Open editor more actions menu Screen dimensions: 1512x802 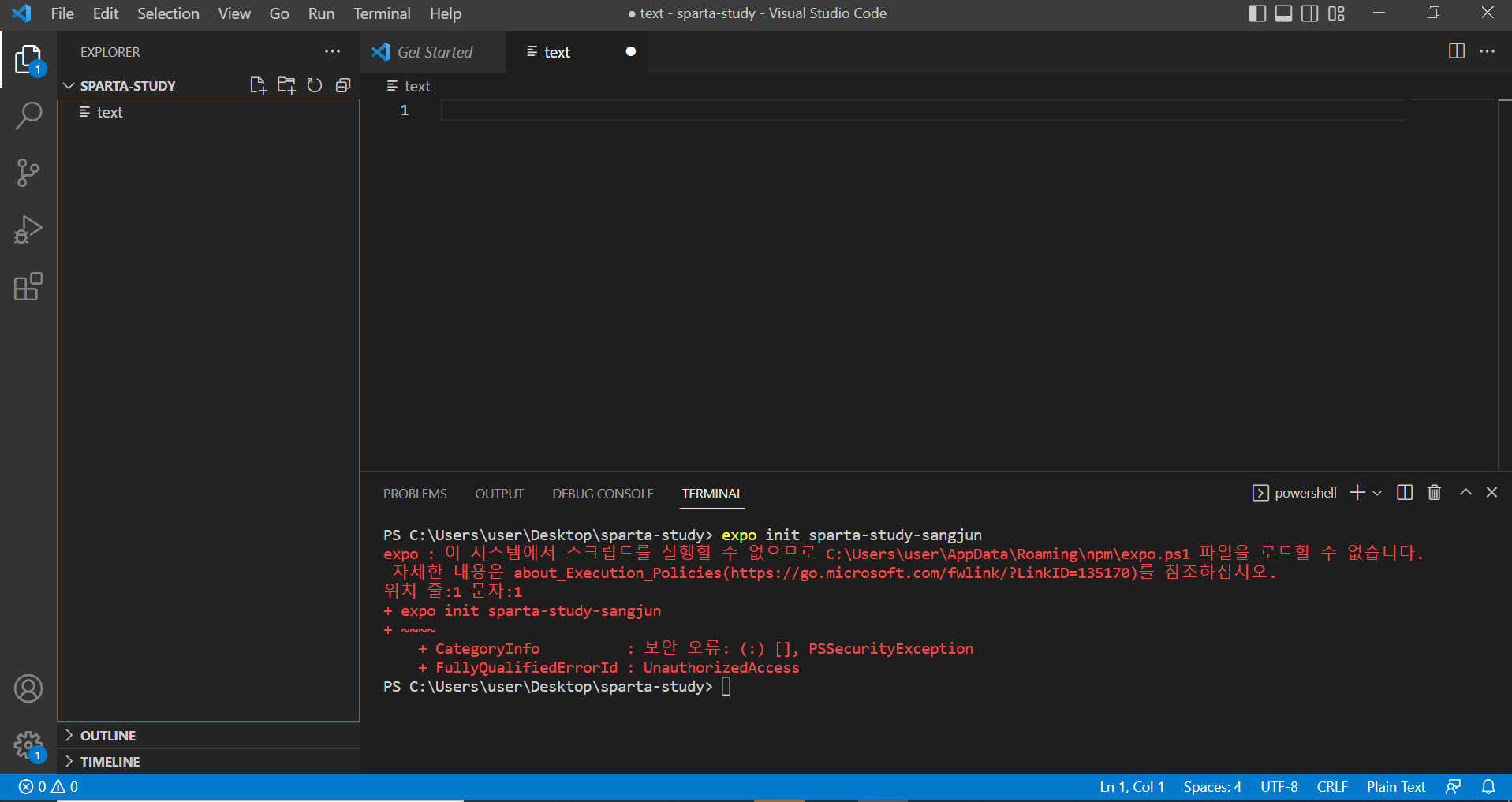click(1488, 51)
